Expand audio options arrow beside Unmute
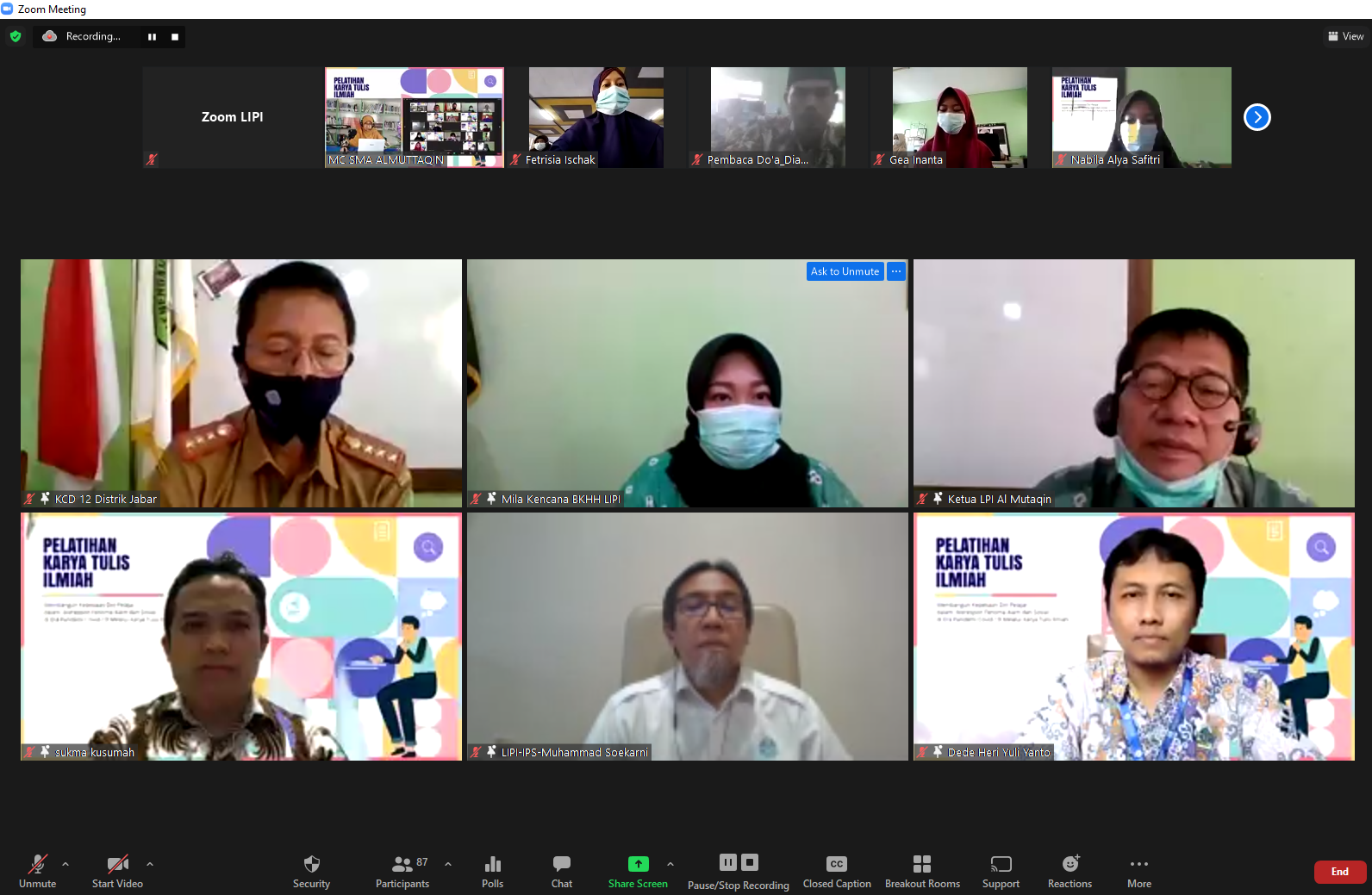This screenshot has height=895, width=1372. pos(65,863)
